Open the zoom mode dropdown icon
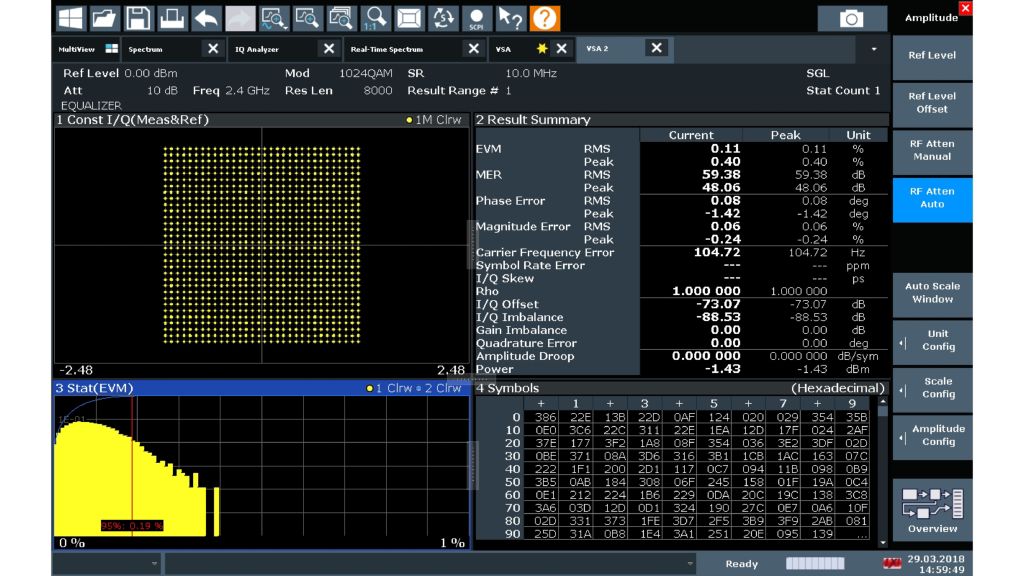Viewport: 1024px width, 576px height. 274,18
